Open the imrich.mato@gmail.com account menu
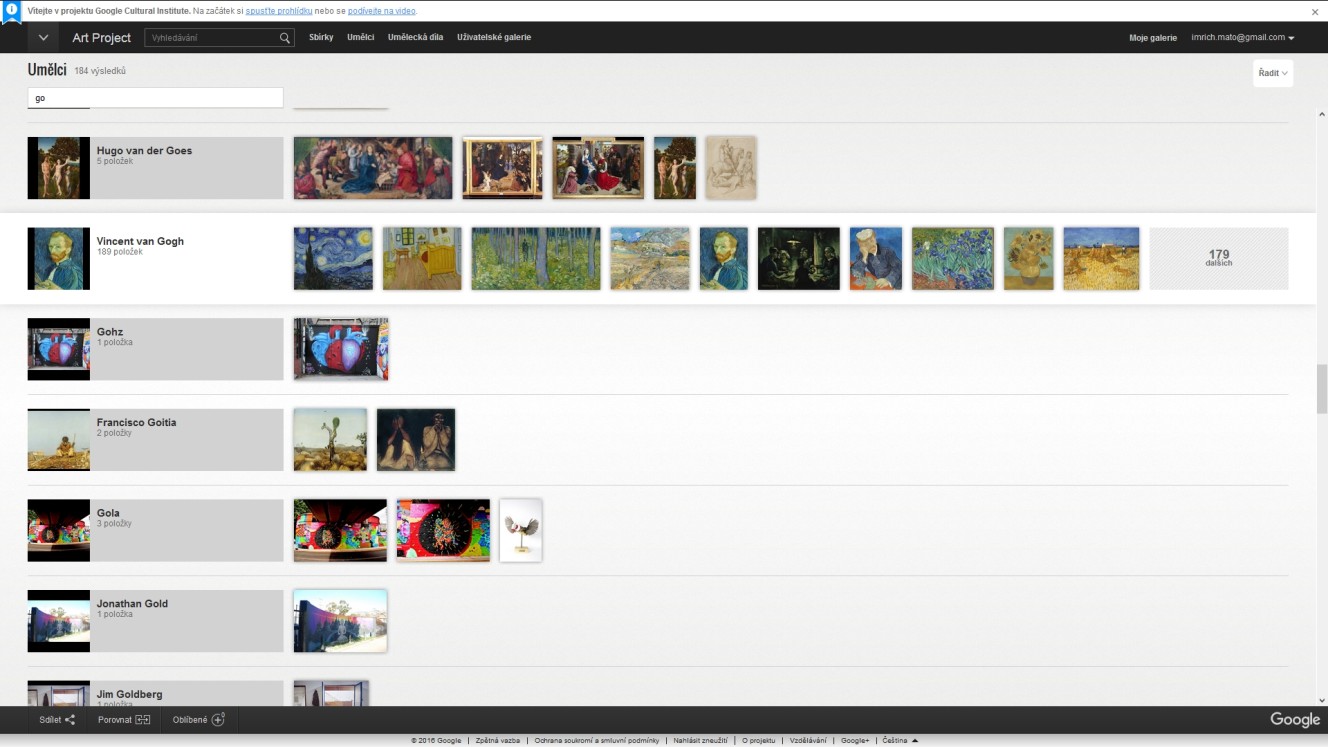The image size is (1328, 747). click(1242, 38)
